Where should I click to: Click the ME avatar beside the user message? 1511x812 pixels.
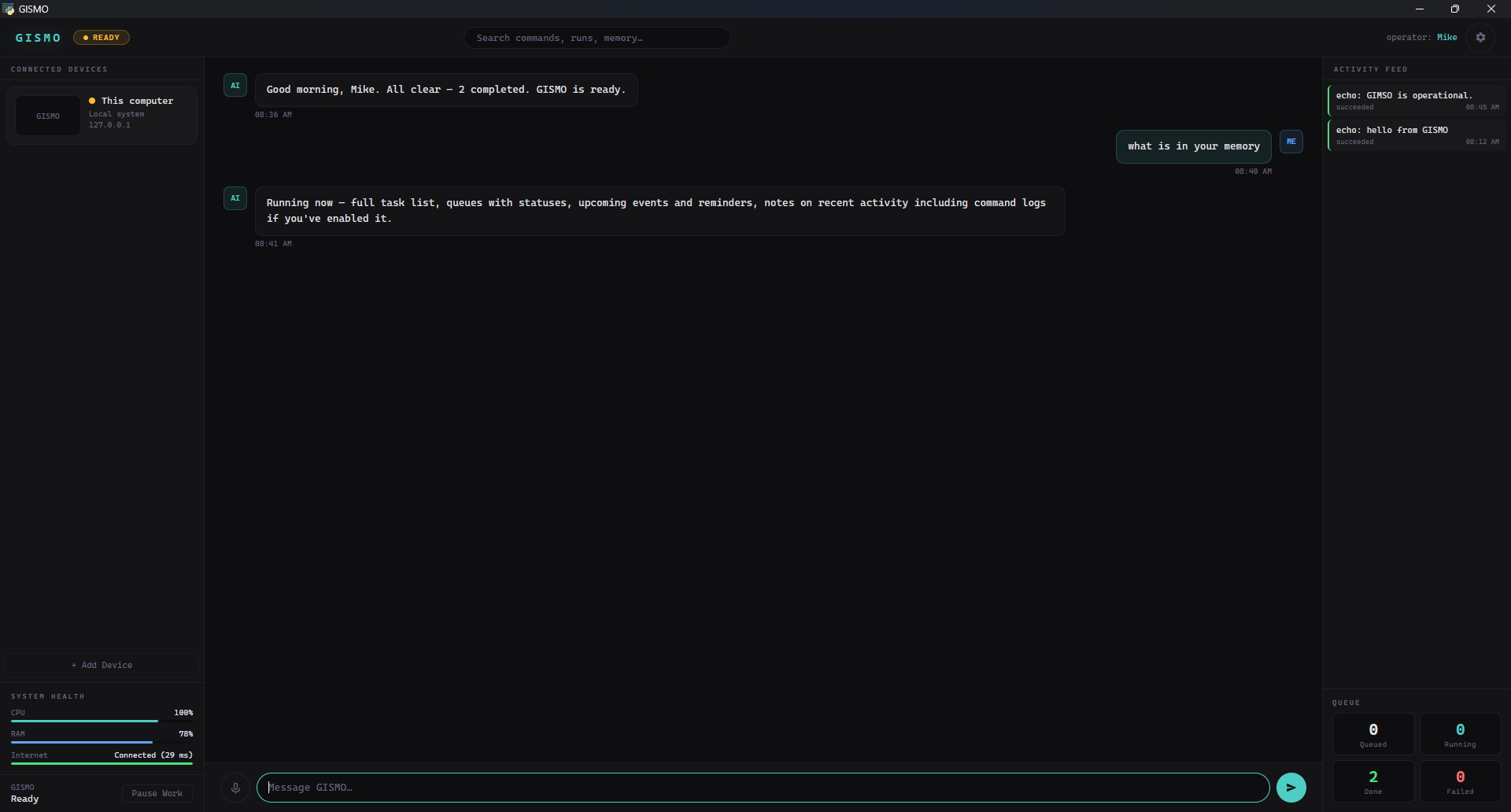[x=1291, y=142]
